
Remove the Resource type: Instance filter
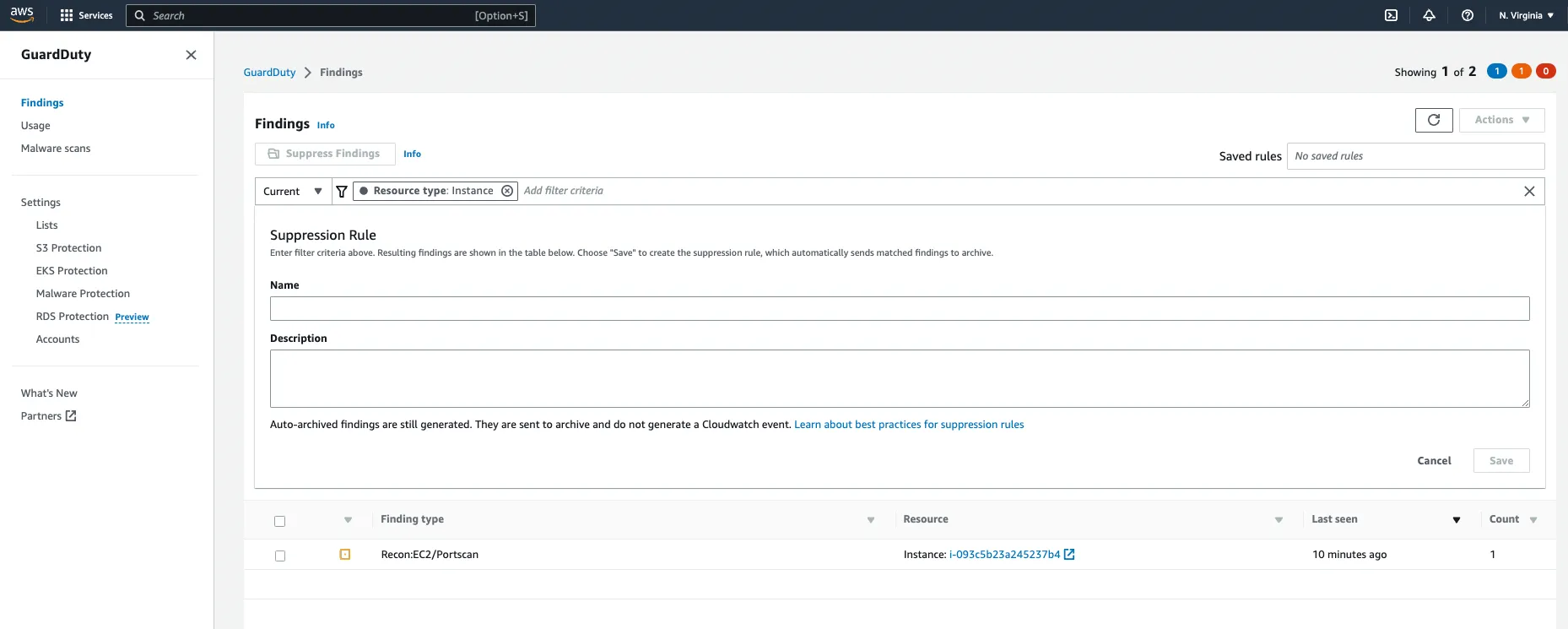click(x=507, y=191)
